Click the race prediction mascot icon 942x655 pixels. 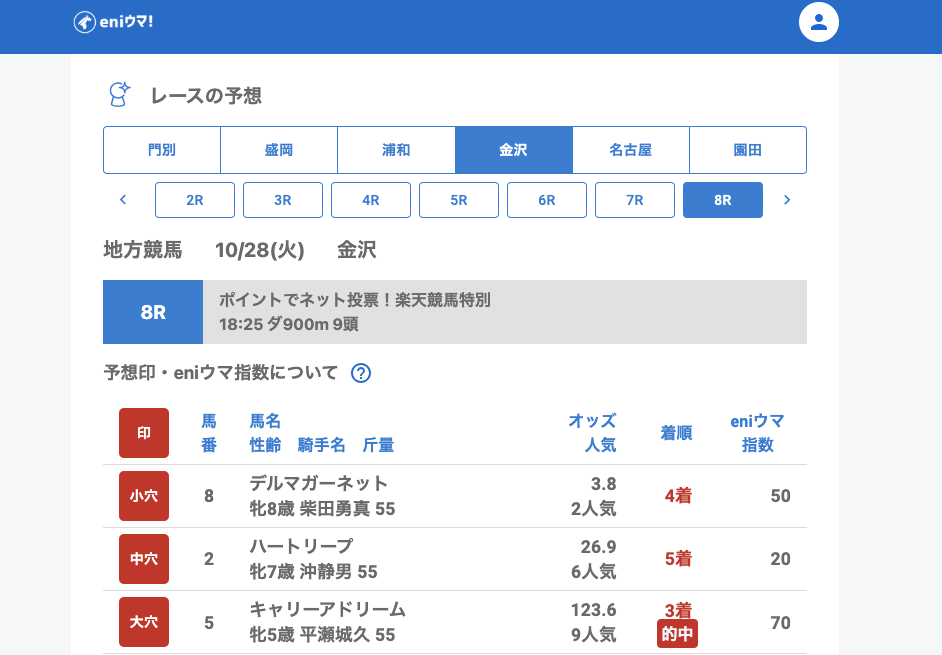tap(119, 95)
